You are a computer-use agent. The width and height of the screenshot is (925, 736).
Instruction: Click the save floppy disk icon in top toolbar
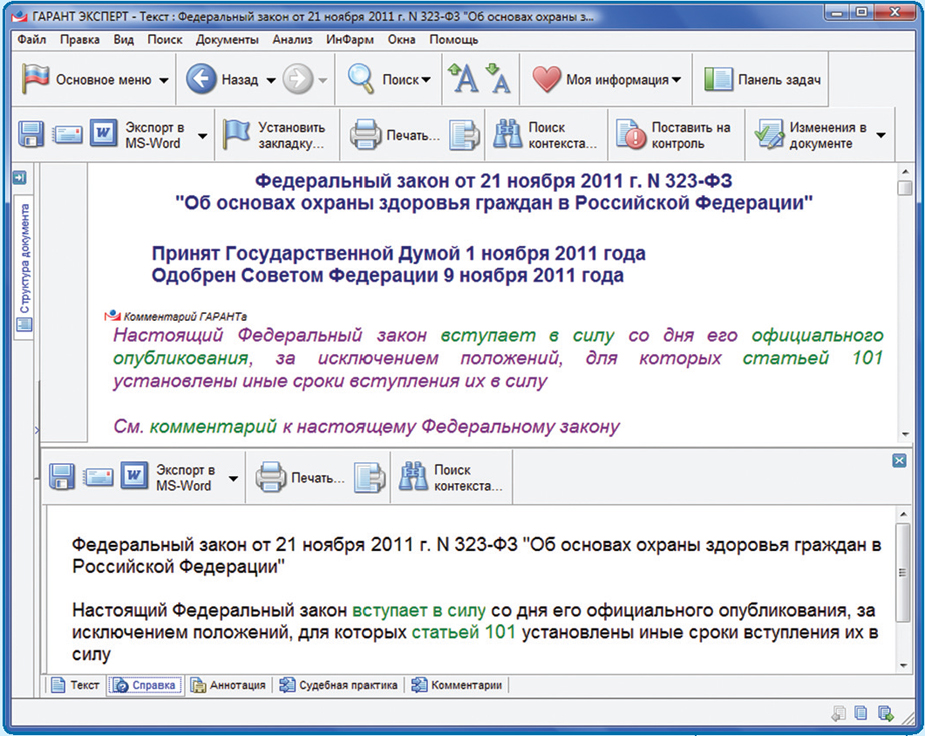pyautogui.click(x=31, y=135)
